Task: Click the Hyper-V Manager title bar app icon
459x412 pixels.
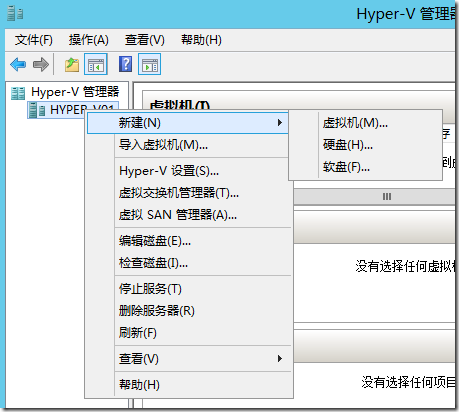Action: 15,14
